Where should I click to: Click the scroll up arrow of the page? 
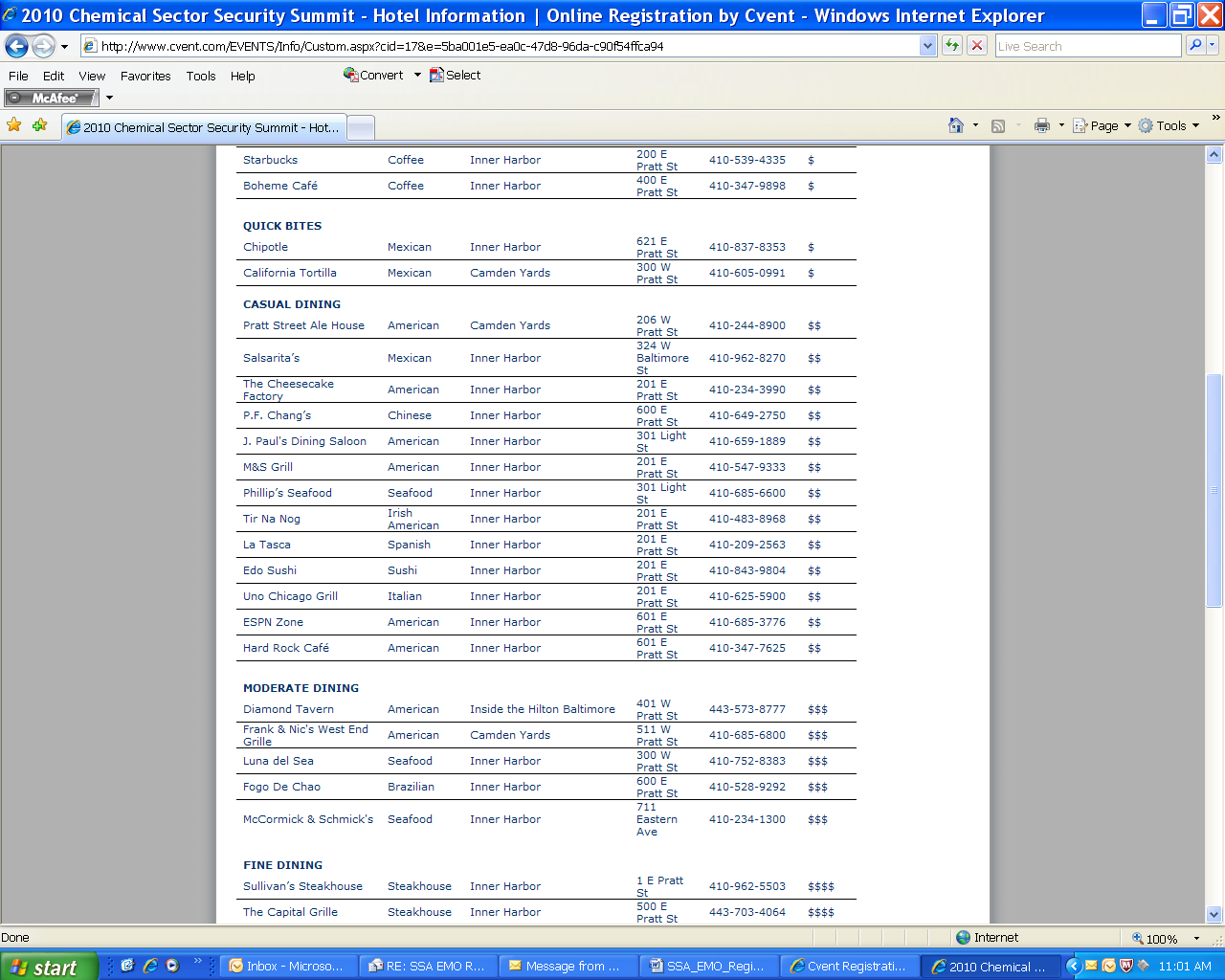click(1214, 155)
